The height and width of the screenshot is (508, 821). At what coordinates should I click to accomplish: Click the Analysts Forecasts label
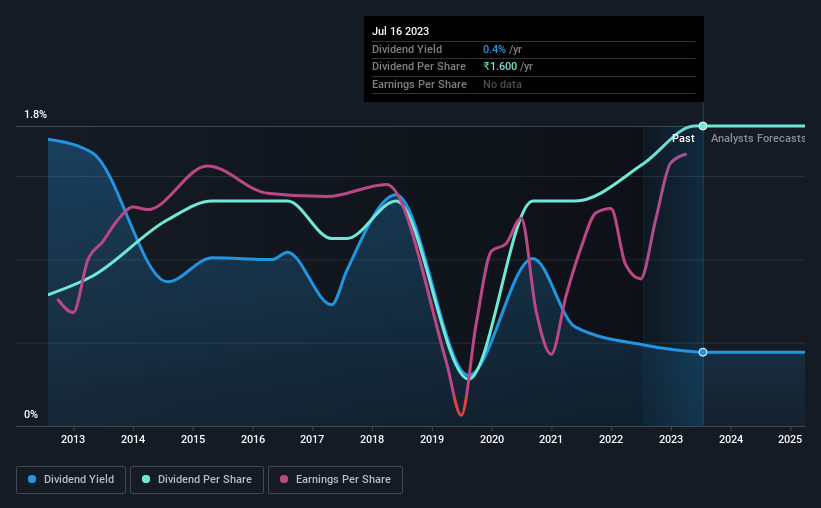[758, 138]
